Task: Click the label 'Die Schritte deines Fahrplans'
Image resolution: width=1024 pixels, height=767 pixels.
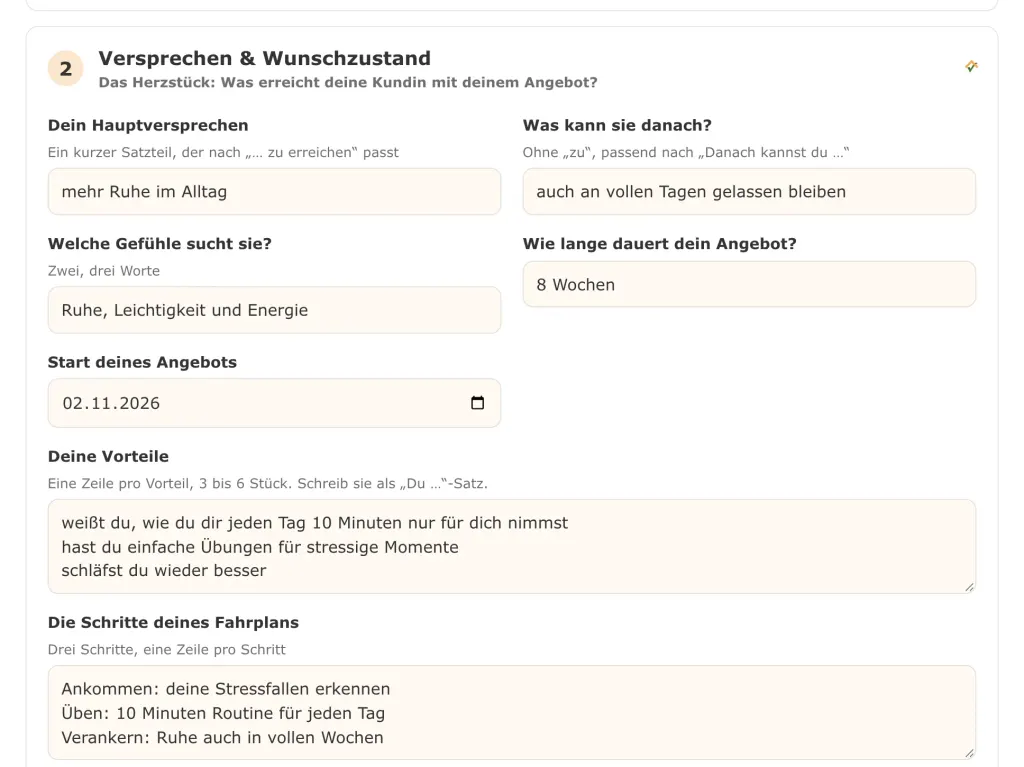Action: click(x=173, y=623)
